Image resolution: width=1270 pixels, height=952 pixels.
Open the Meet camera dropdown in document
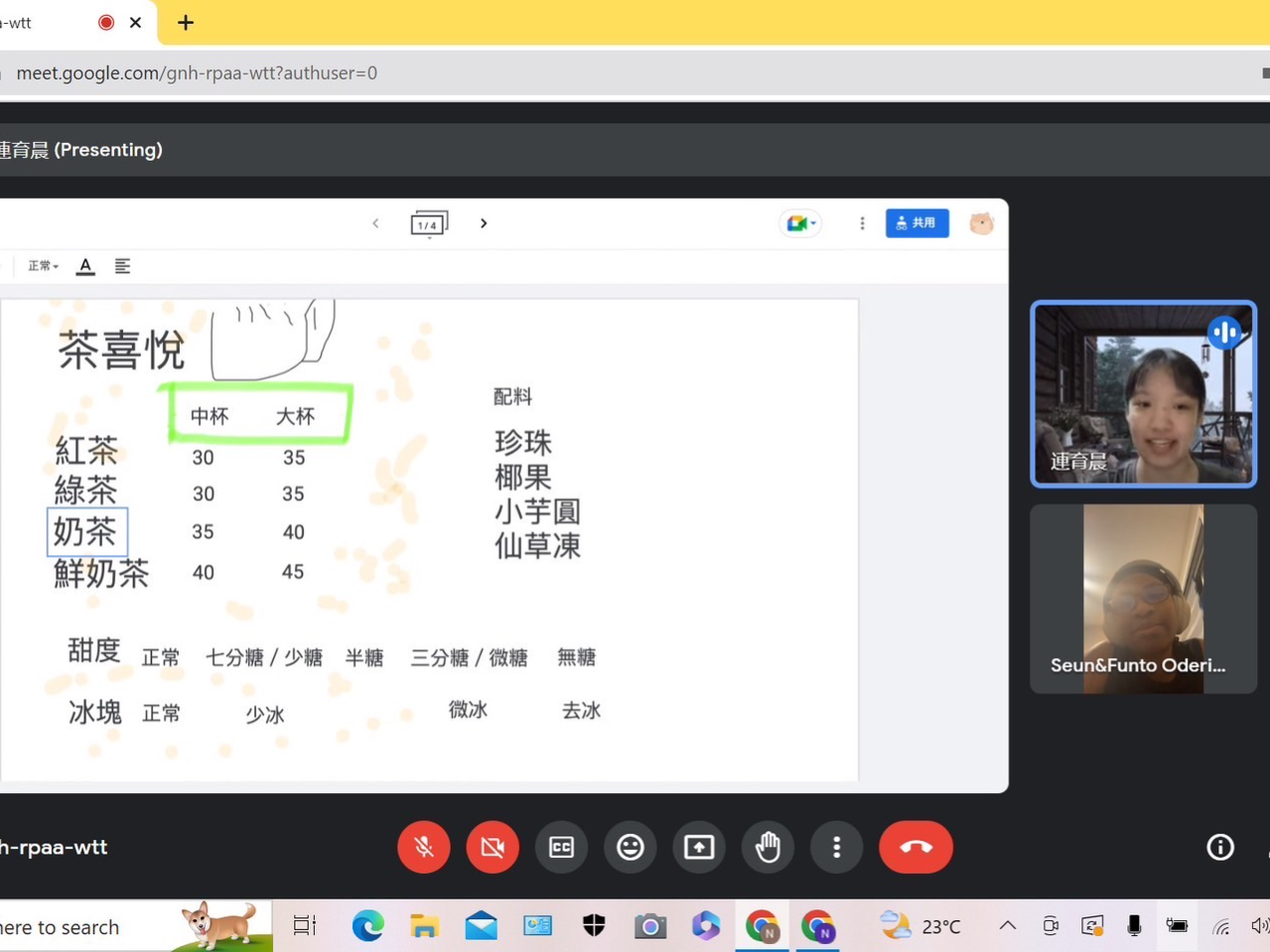(x=800, y=223)
